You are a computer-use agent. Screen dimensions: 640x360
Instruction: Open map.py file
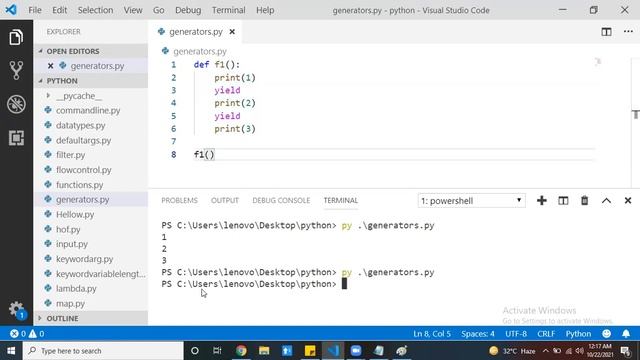pyautogui.click(x=91, y=303)
